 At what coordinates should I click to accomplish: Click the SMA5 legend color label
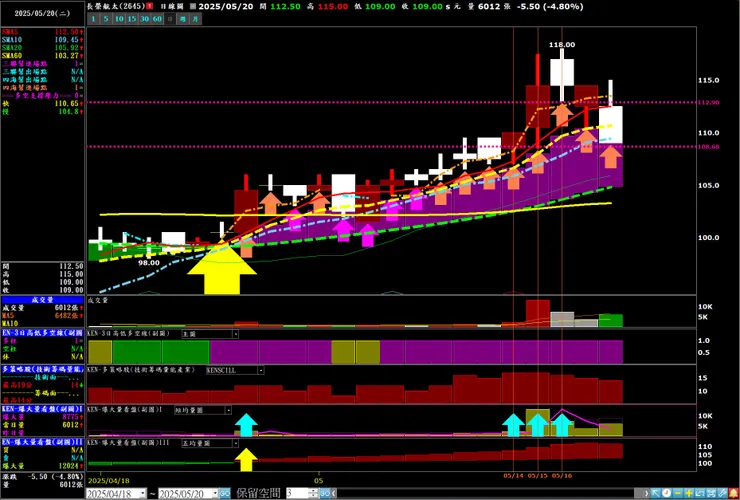pyautogui.click(x=10, y=32)
